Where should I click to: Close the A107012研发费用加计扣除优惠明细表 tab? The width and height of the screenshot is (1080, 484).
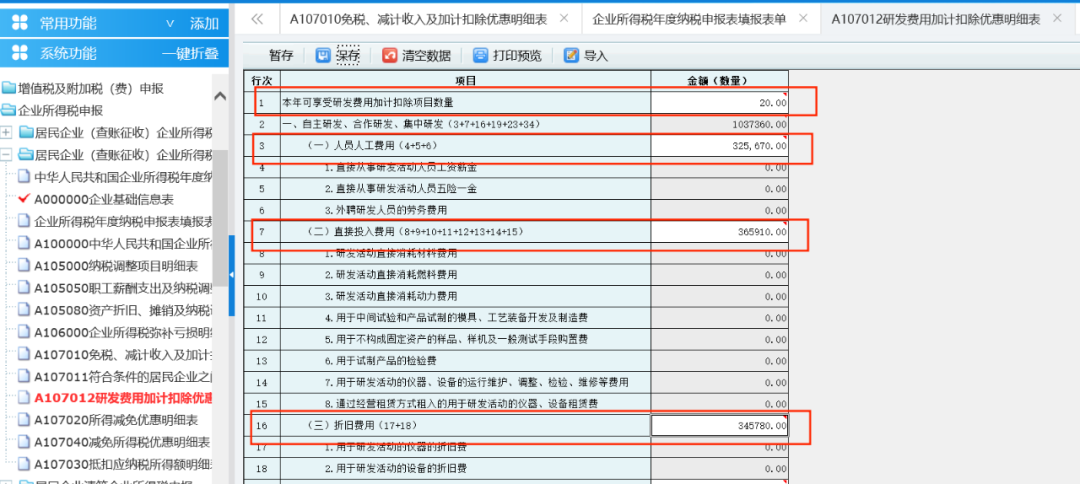1058,19
